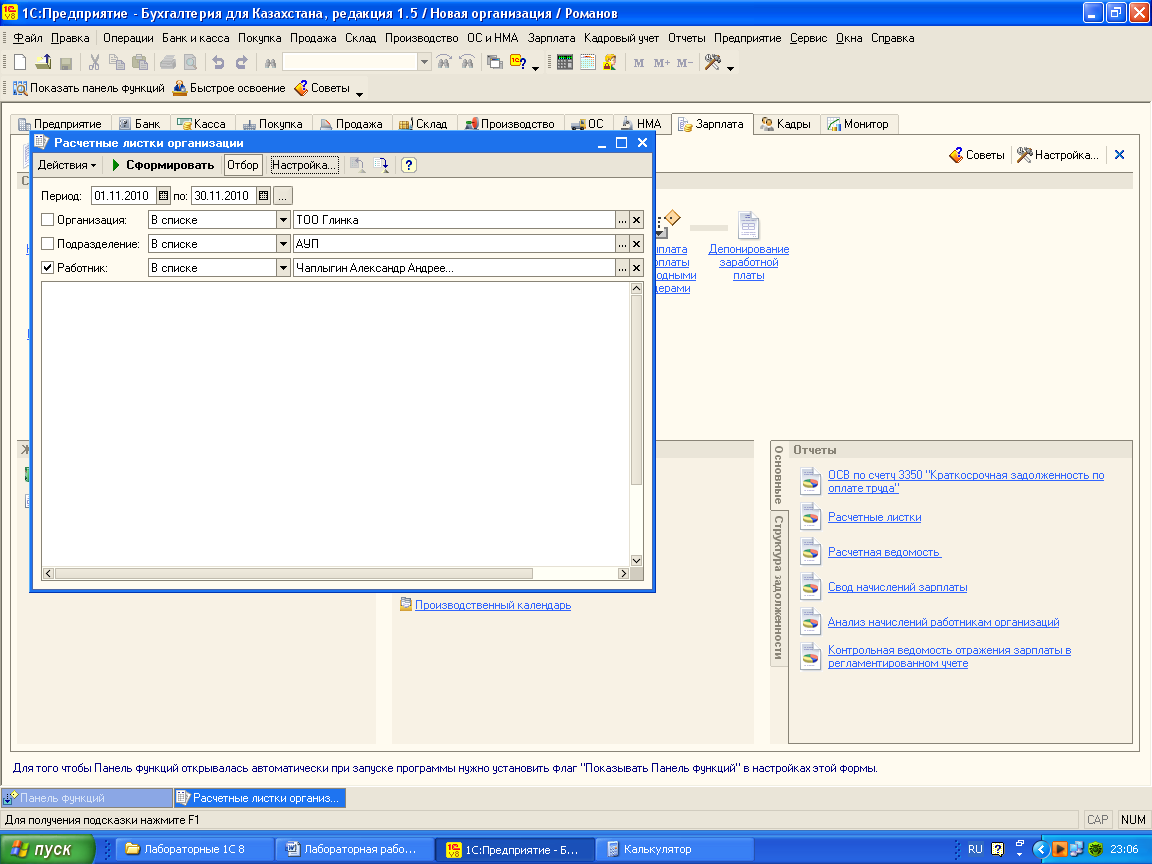Open selection list for the Работник value field
The image size is (1152, 864).
(622, 268)
